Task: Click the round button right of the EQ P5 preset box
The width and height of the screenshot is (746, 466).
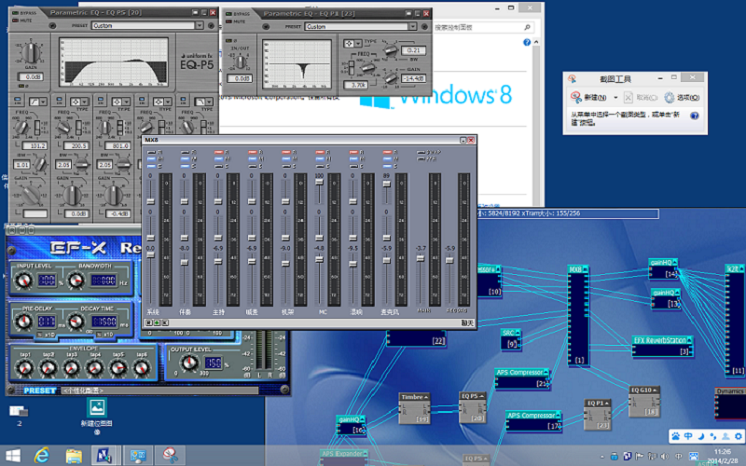Action: coord(211,25)
